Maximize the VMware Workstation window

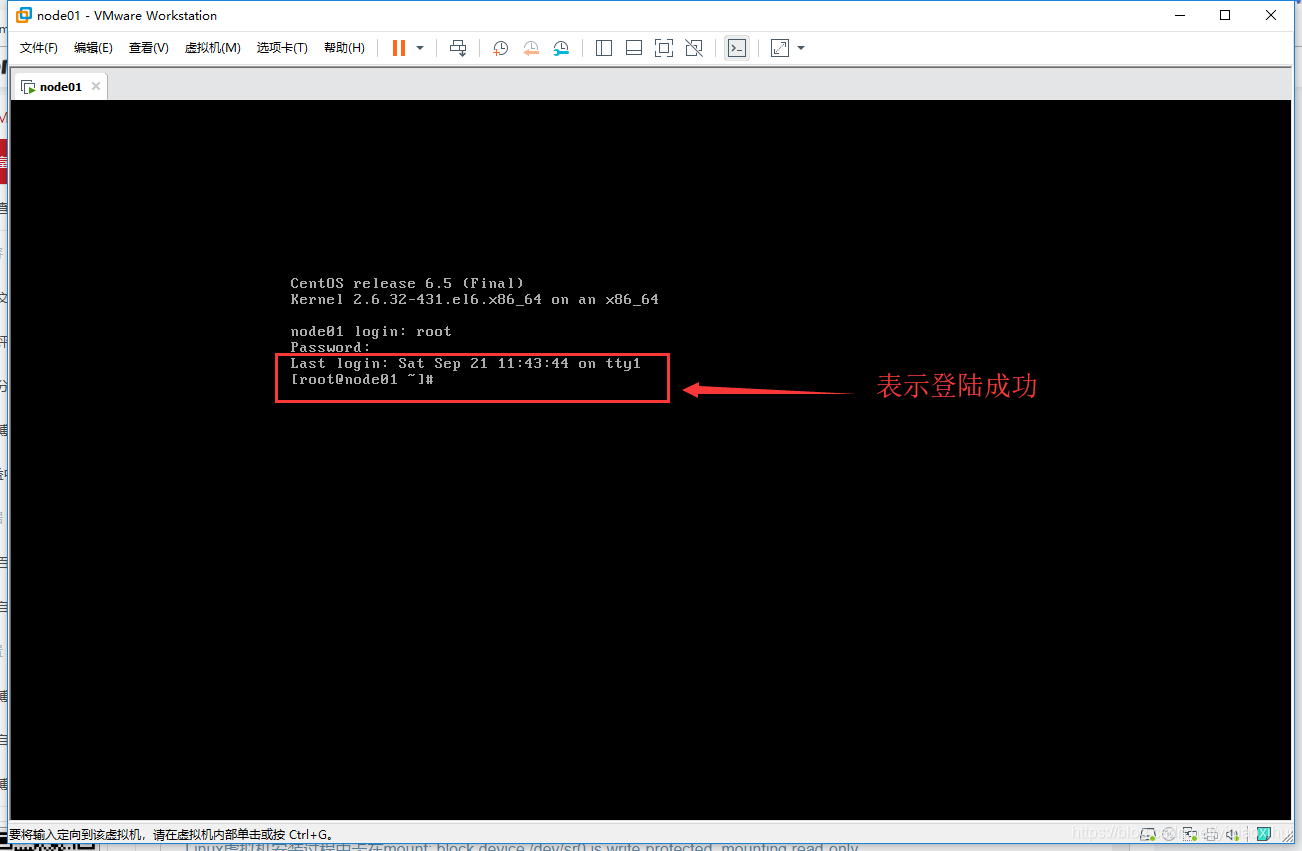coord(1225,15)
